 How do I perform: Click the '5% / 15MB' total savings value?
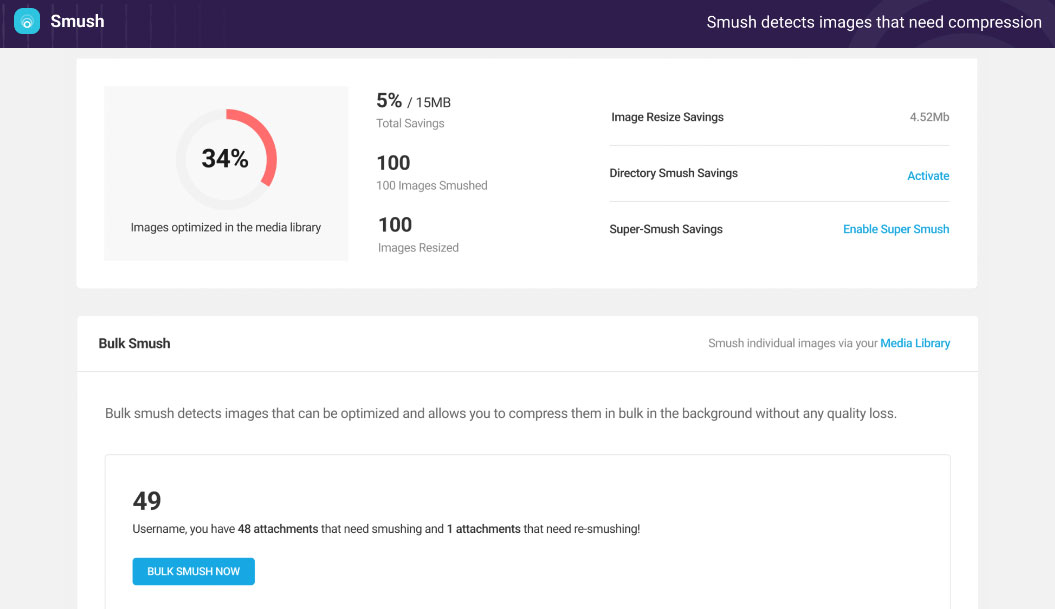pos(413,101)
